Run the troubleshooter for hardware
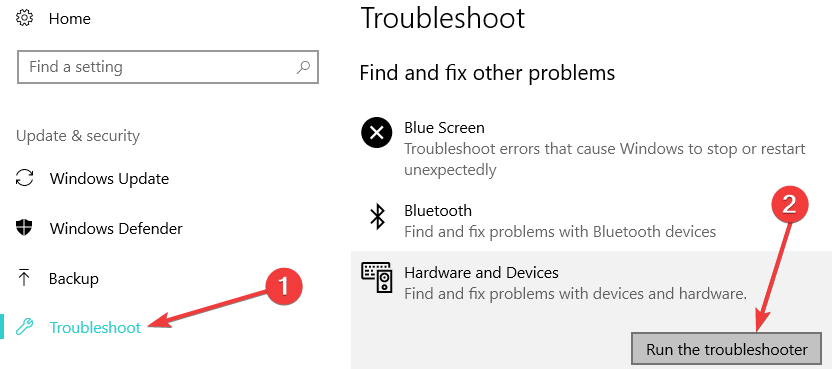Image resolution: width=835 pixels, height=369 pixels. click(x=727, y=350)
